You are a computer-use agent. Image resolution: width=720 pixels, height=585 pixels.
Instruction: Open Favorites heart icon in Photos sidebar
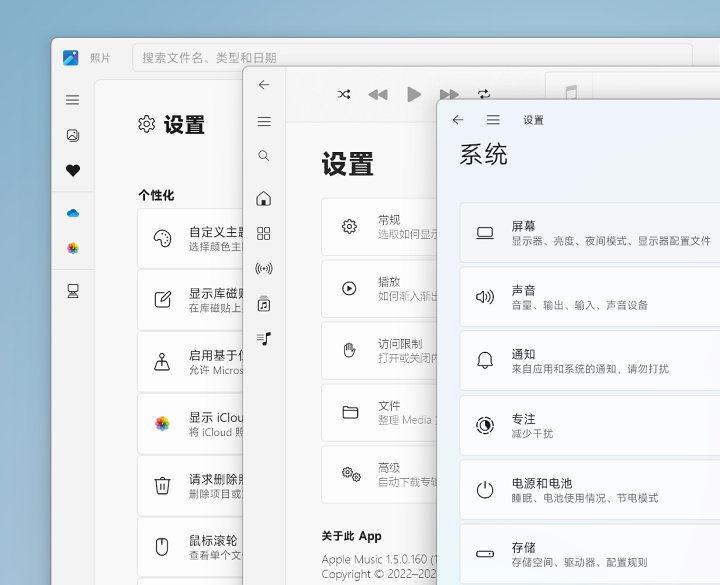73,171
